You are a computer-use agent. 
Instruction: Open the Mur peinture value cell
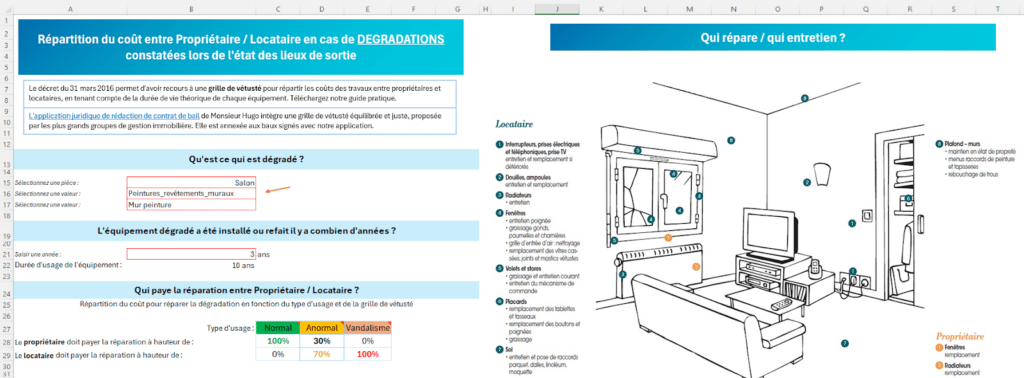[191, 204]
